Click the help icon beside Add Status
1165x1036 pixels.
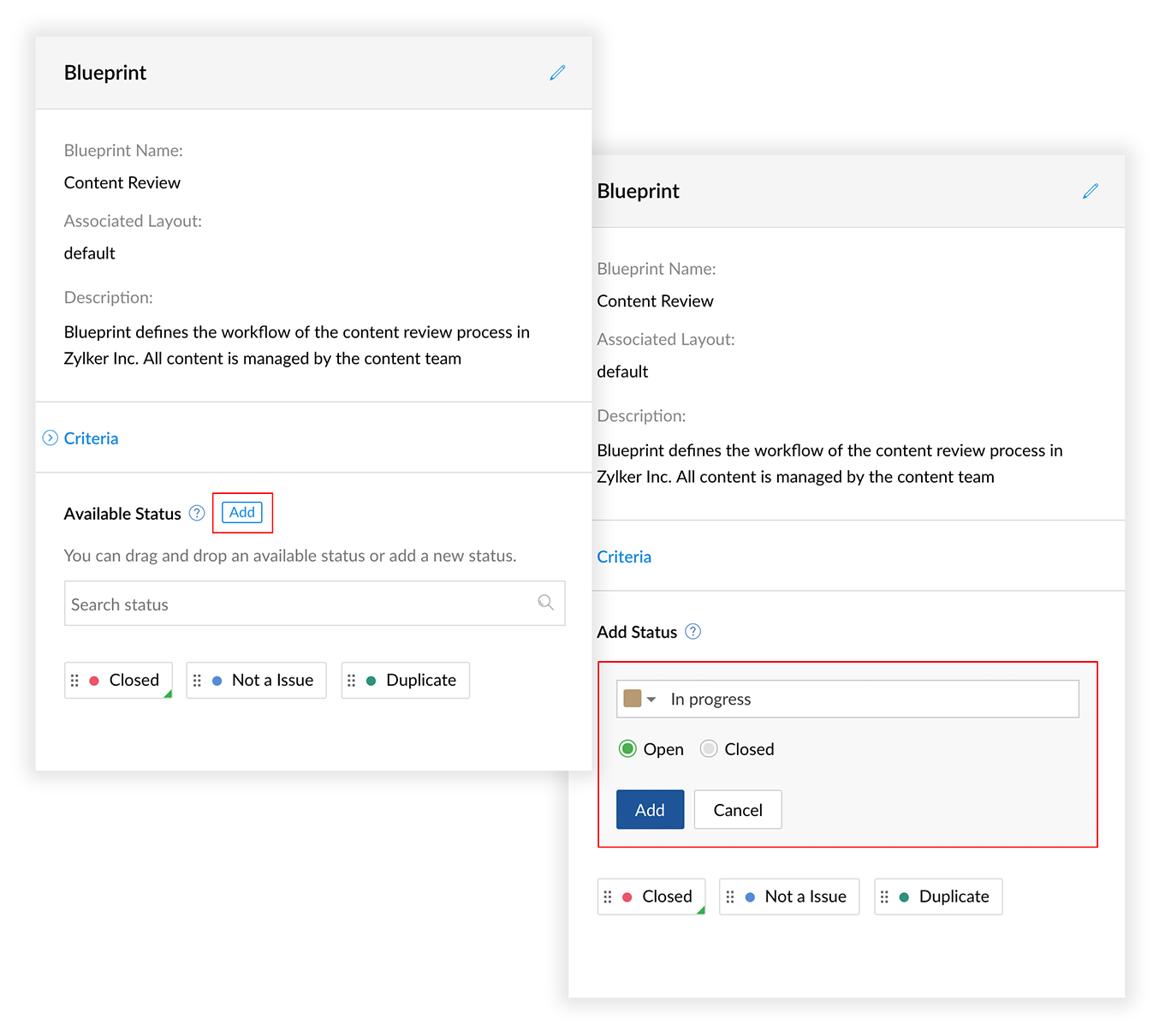pos(693,632)
